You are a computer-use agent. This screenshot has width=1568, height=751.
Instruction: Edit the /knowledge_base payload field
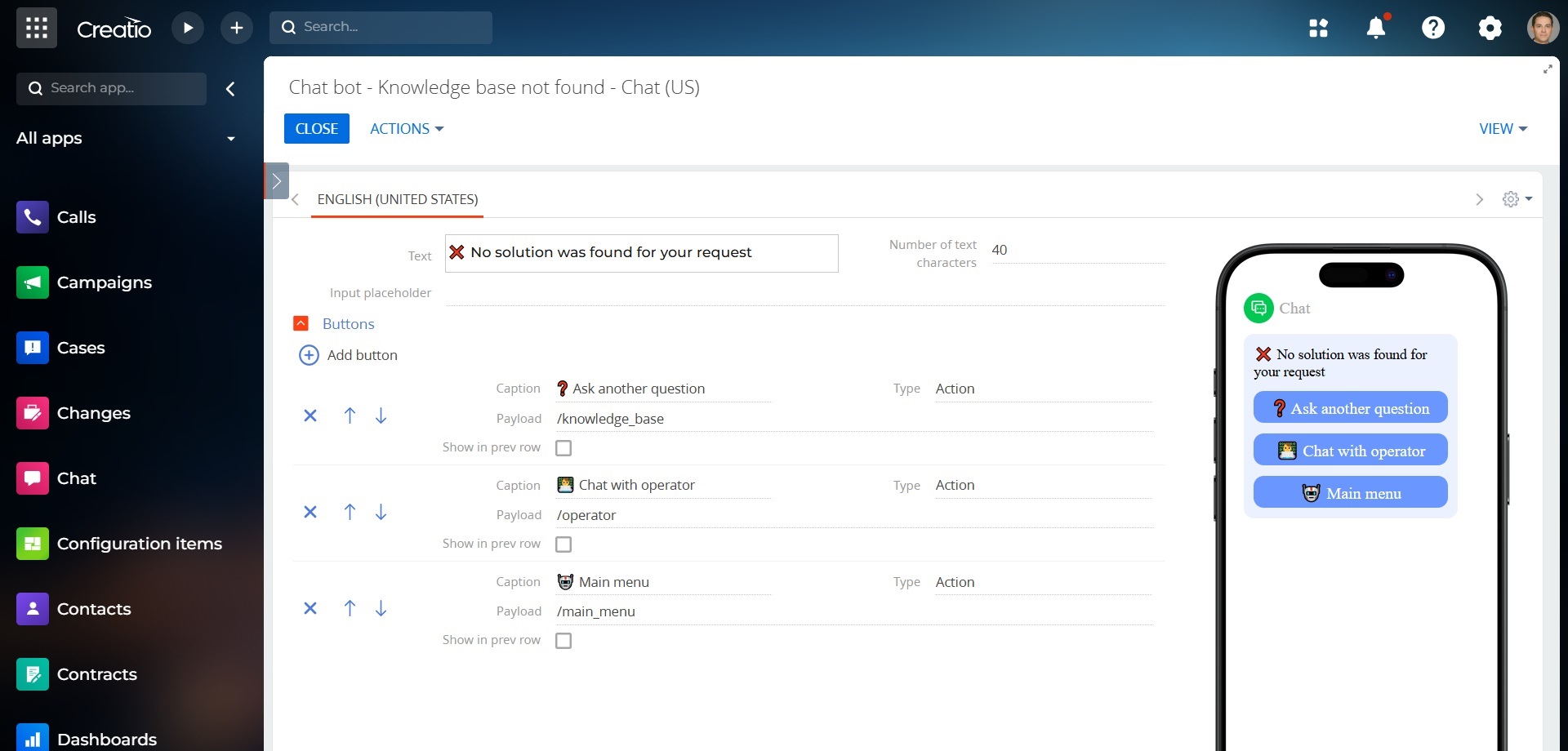coord(854,419)
